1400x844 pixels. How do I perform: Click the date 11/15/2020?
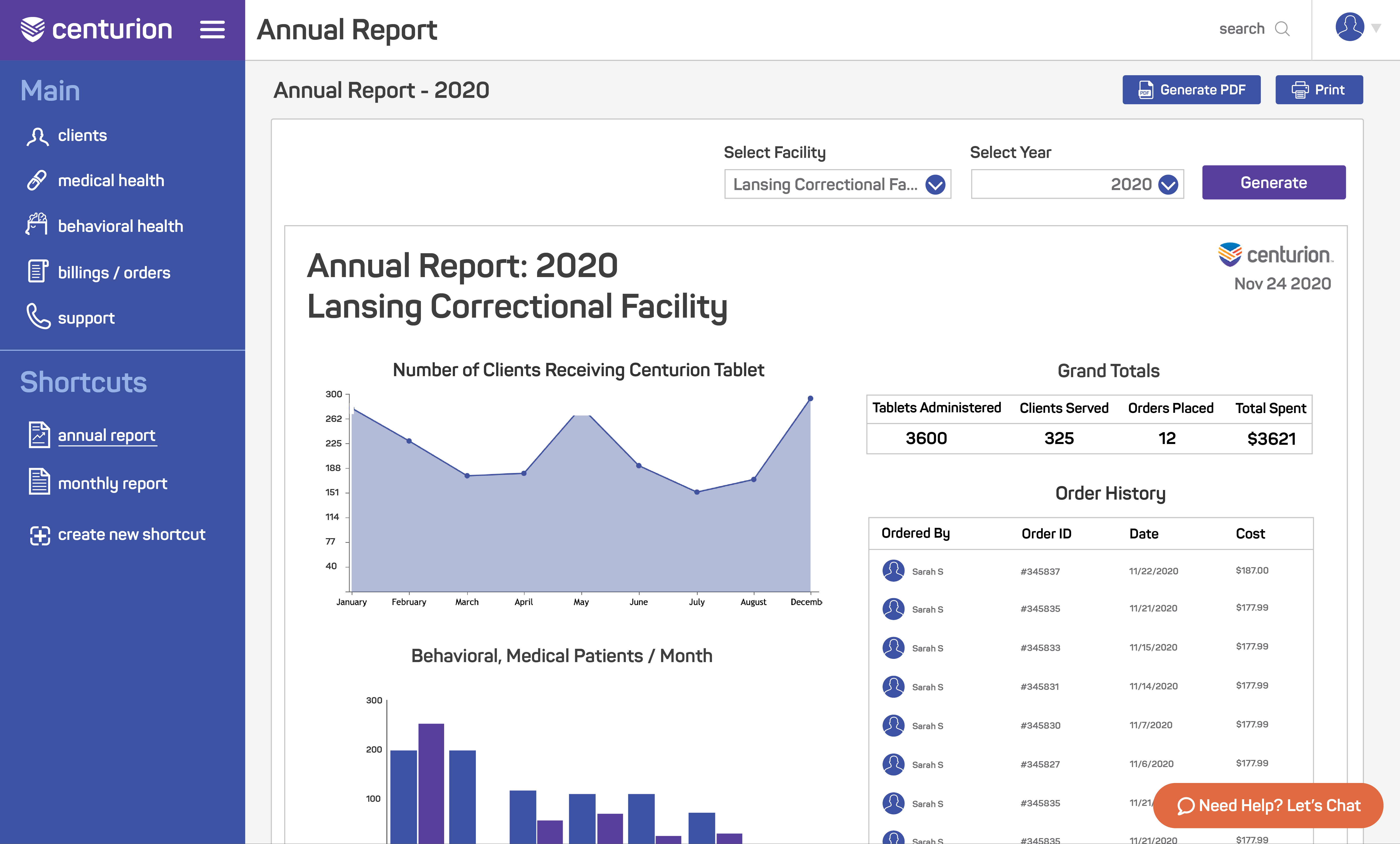(1153, 648)
